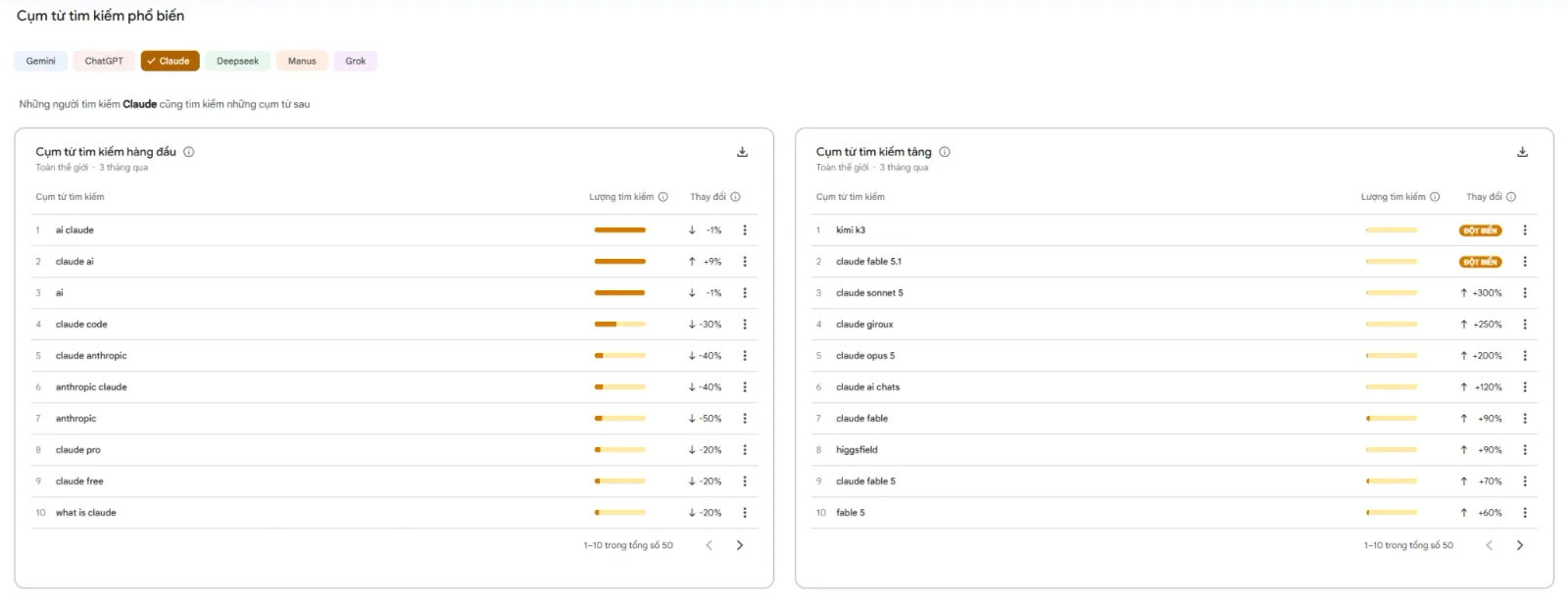The image size is (1568, 608).
Task: Open more options for 'claude fable 5.1' row
Action: click(x=1525, y=262)
